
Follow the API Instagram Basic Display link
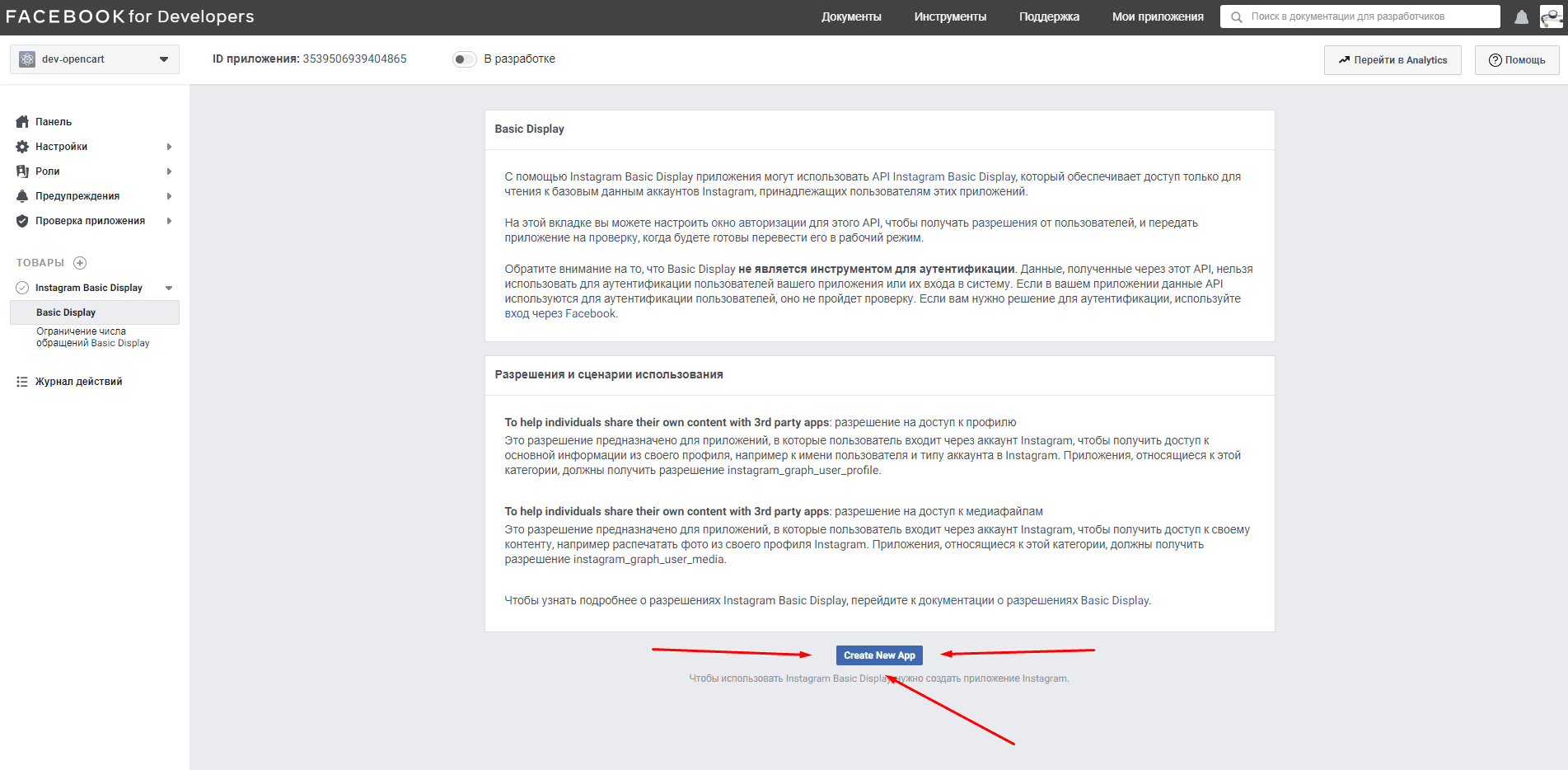click(x=944, y=176)
